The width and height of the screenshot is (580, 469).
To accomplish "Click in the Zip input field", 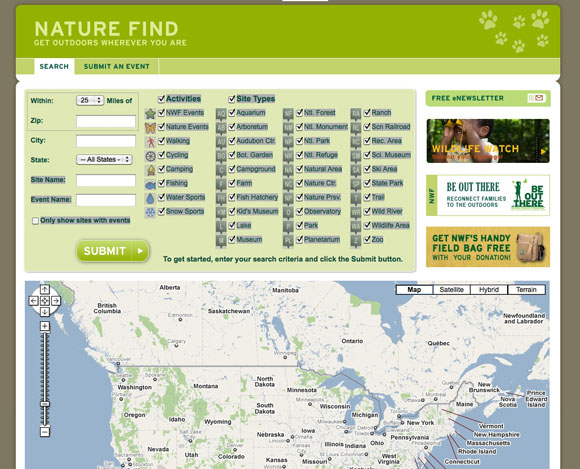I will (x=106, y=121).
